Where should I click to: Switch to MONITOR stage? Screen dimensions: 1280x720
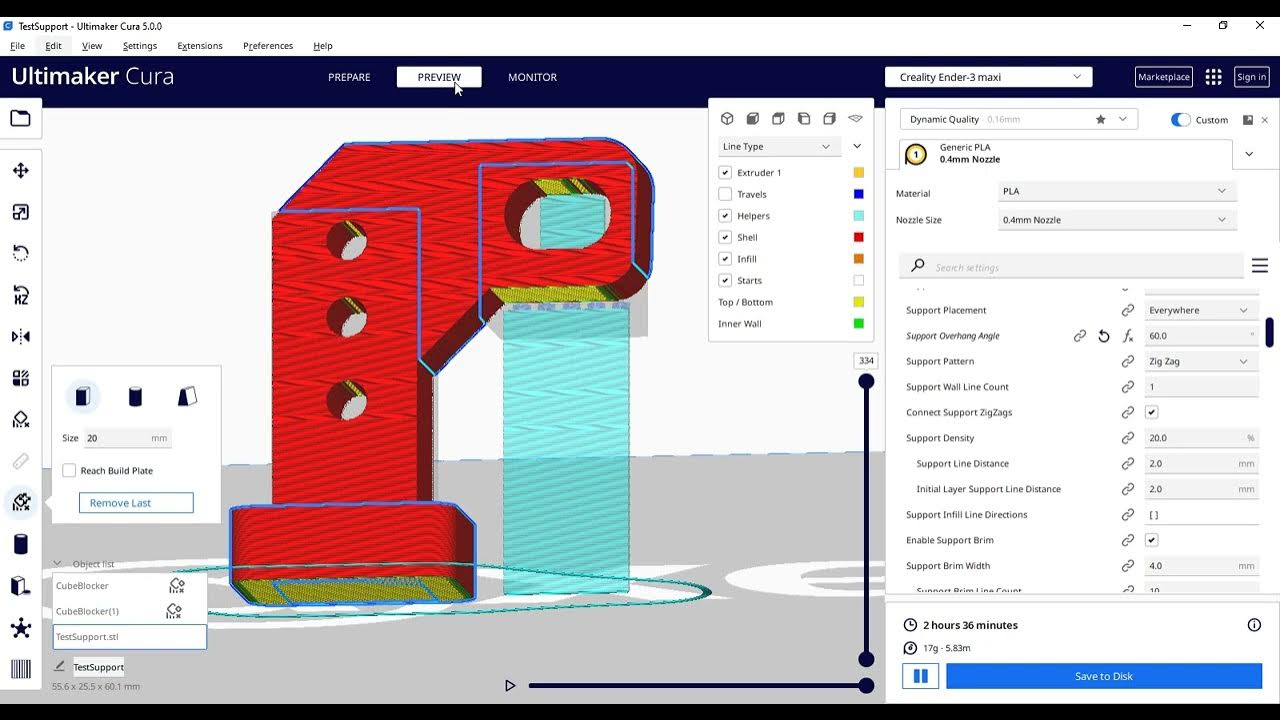tap(532, 77)
